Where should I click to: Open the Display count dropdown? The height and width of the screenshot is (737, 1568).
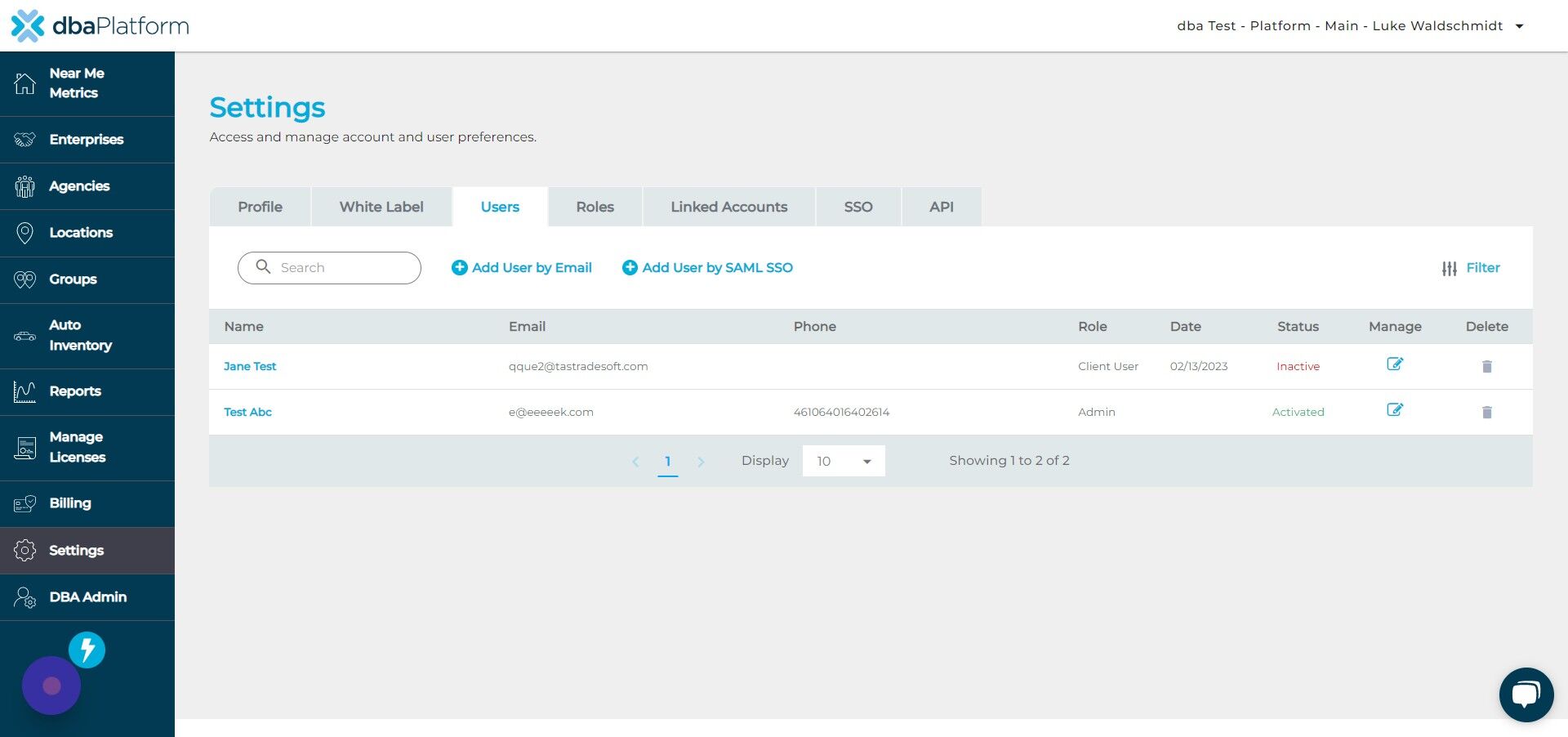pos(844,461)
